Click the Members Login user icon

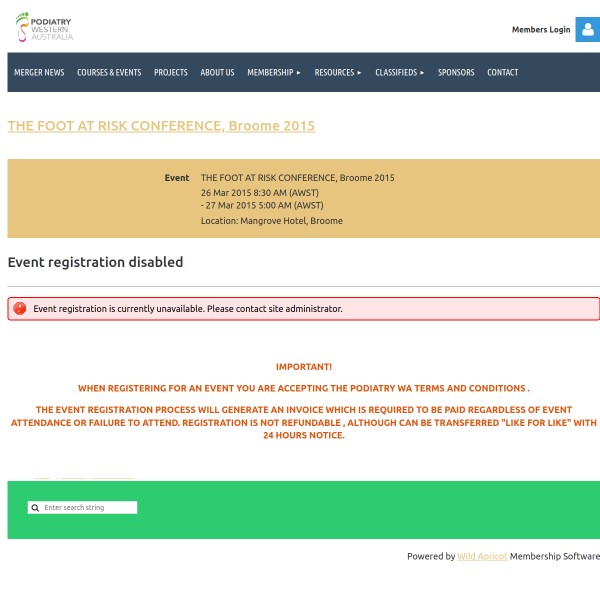point(587,29)
